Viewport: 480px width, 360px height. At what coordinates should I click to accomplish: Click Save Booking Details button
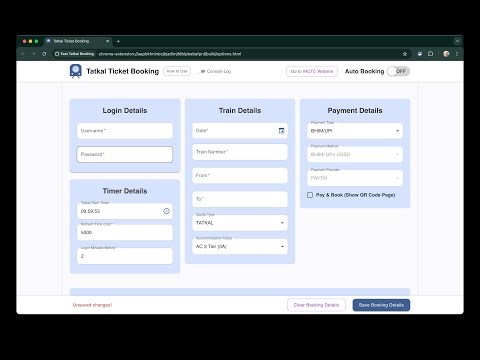coord(381,305)
